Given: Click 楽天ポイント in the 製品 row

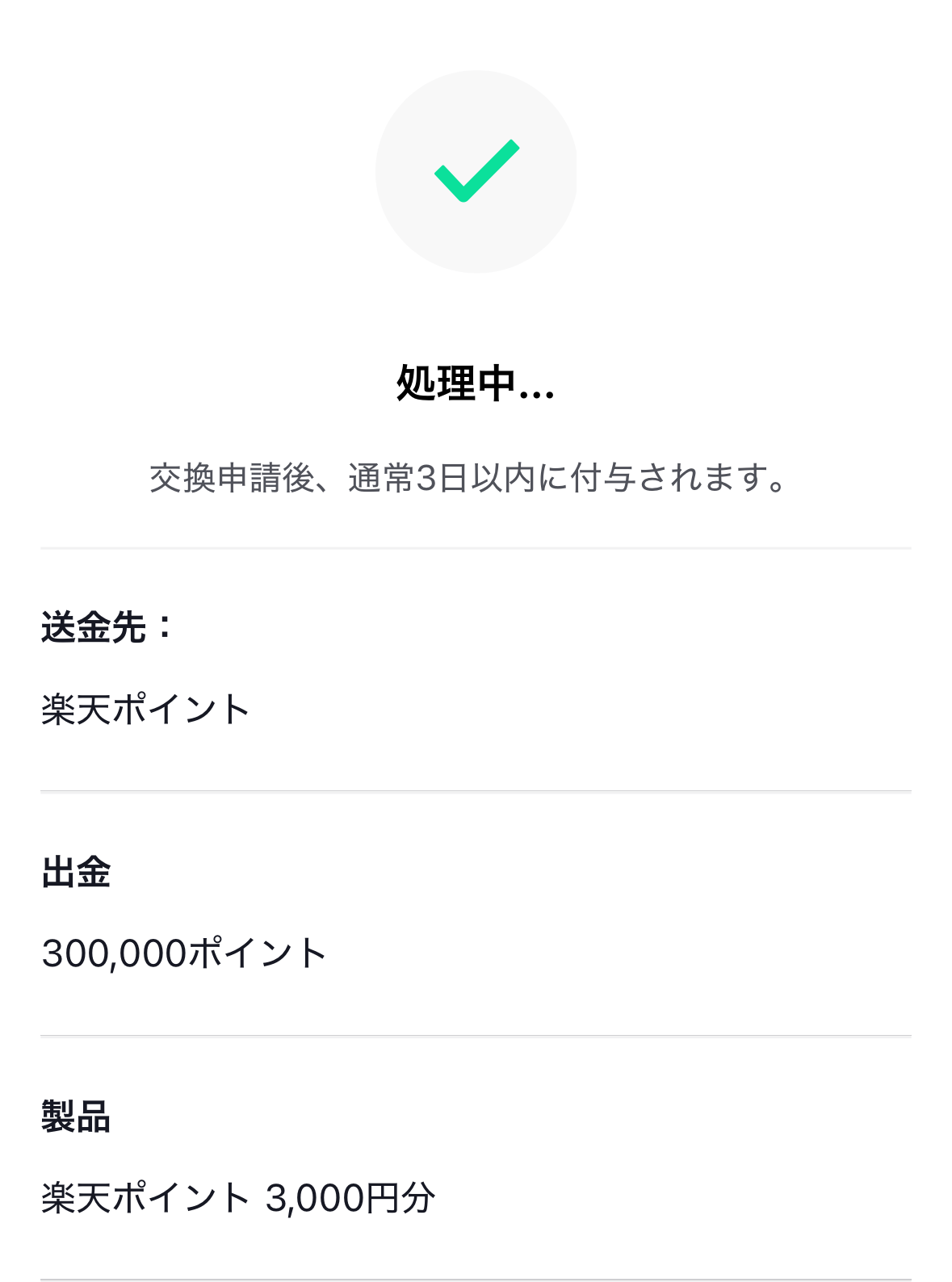Looking at the screenshot, I should click(145, 1198).
